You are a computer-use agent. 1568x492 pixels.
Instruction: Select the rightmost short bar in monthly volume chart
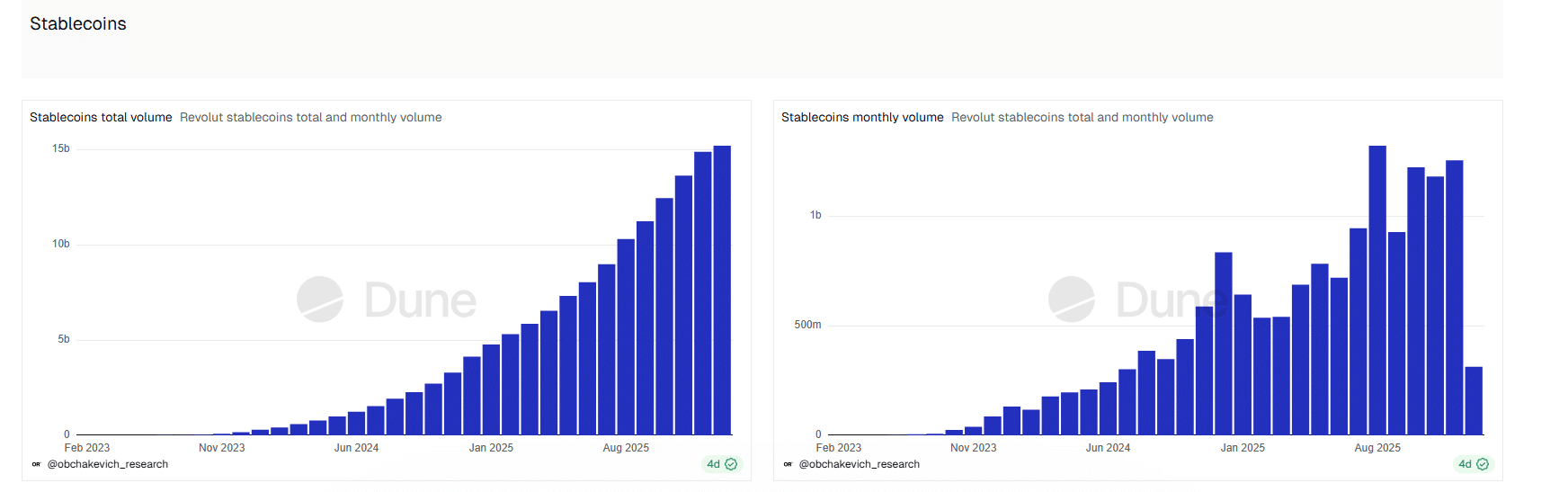click(1474, 400)
